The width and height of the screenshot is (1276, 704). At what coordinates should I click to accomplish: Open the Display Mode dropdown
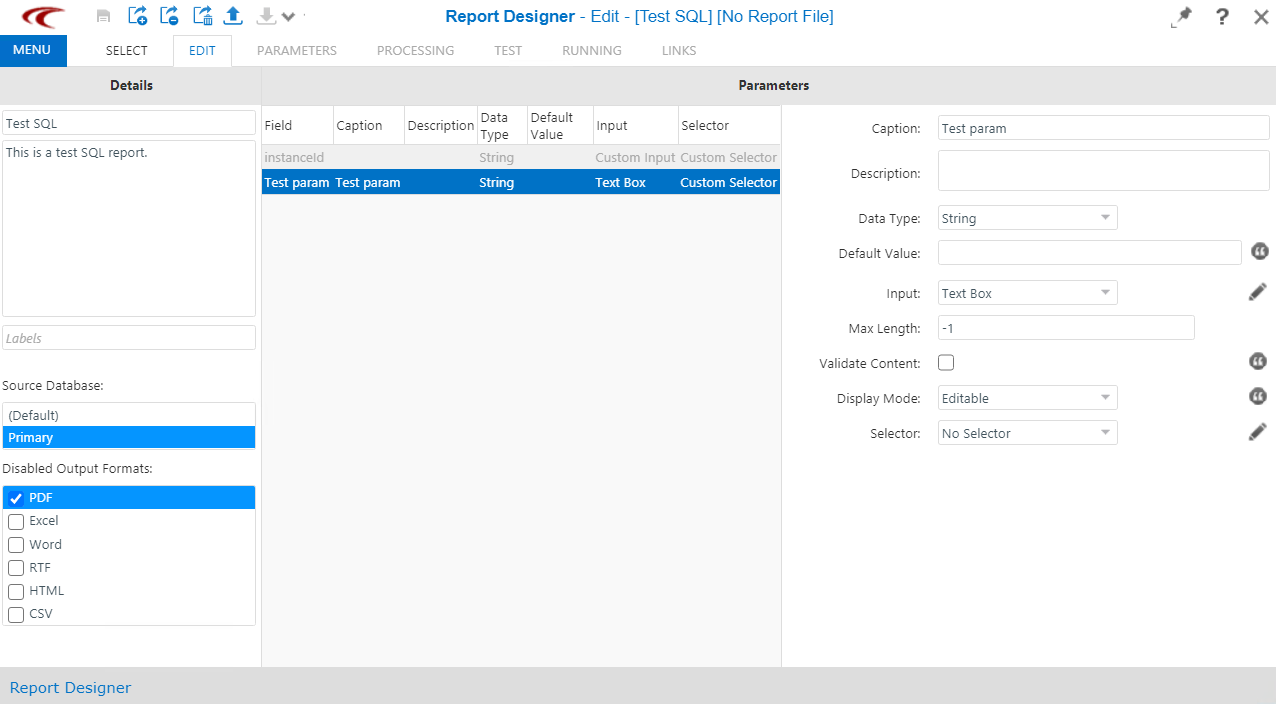pos(1027,397)
